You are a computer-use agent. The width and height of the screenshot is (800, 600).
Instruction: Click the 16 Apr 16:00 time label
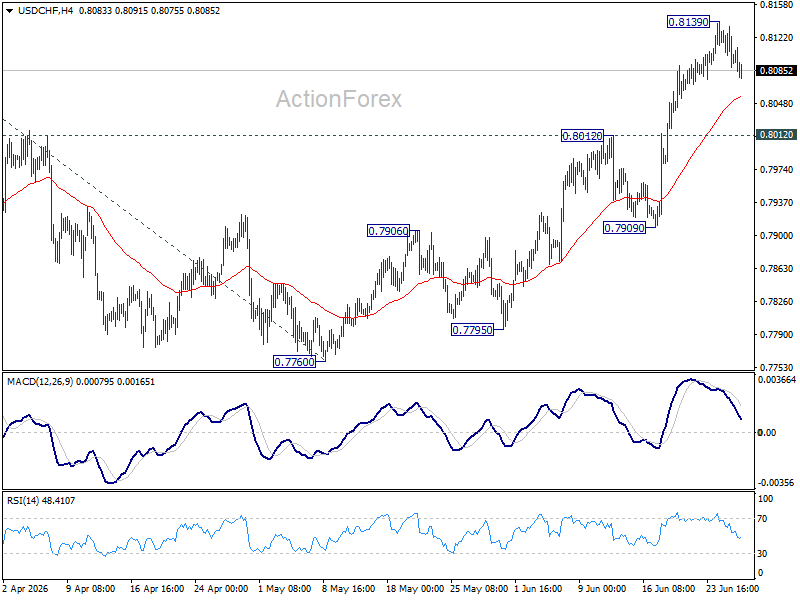[x=157, y=588]
